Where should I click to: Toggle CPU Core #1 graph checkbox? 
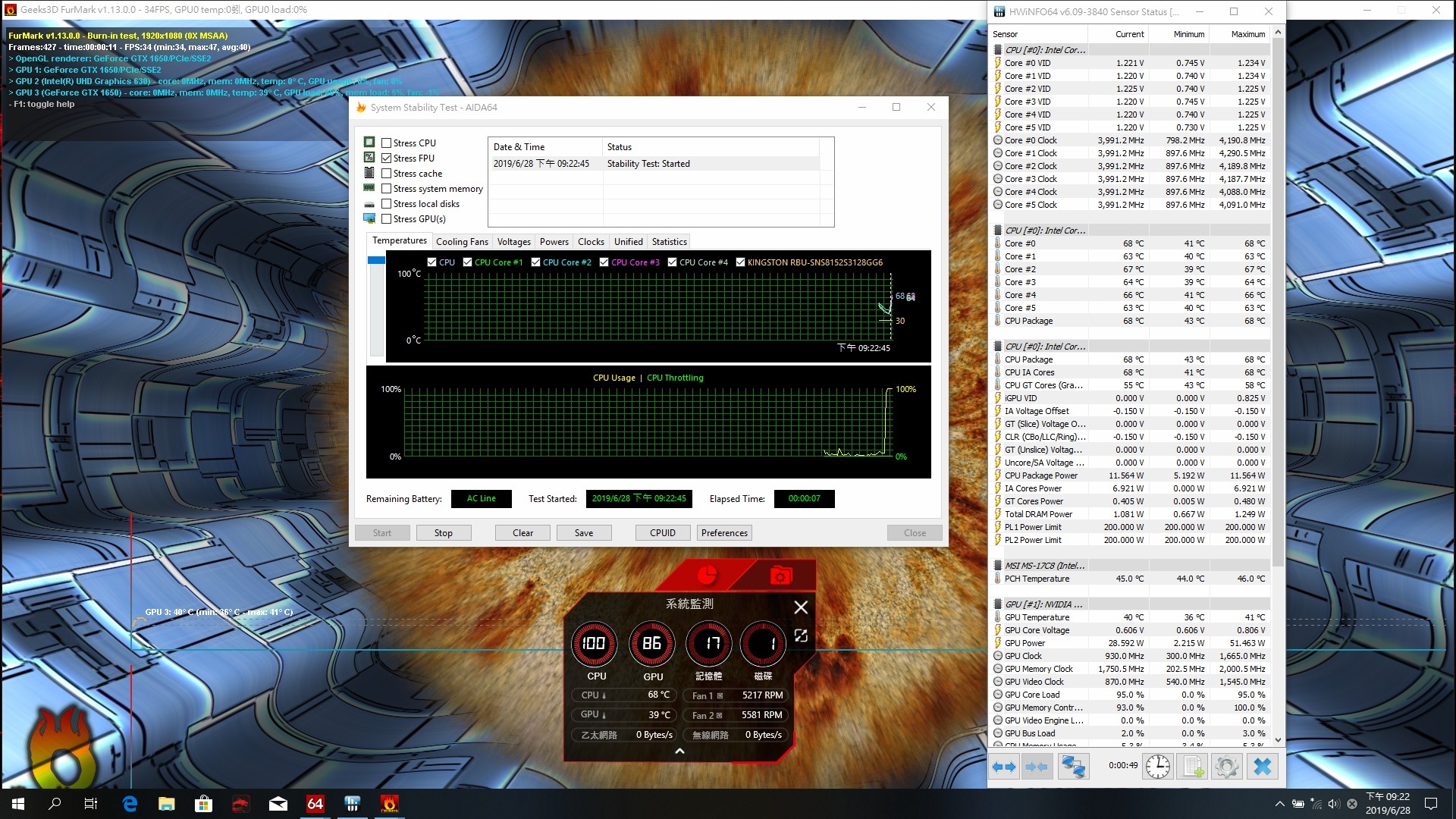click(468, 262)
